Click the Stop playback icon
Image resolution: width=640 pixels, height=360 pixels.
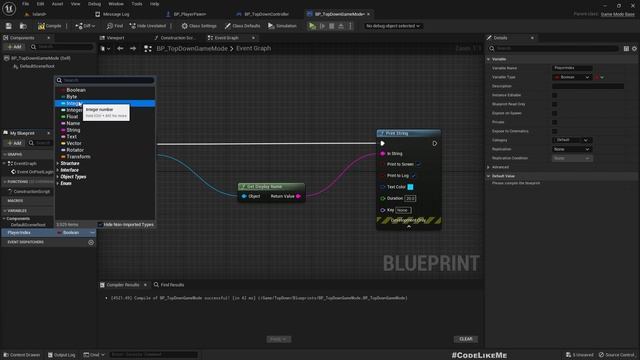point(332,26)
